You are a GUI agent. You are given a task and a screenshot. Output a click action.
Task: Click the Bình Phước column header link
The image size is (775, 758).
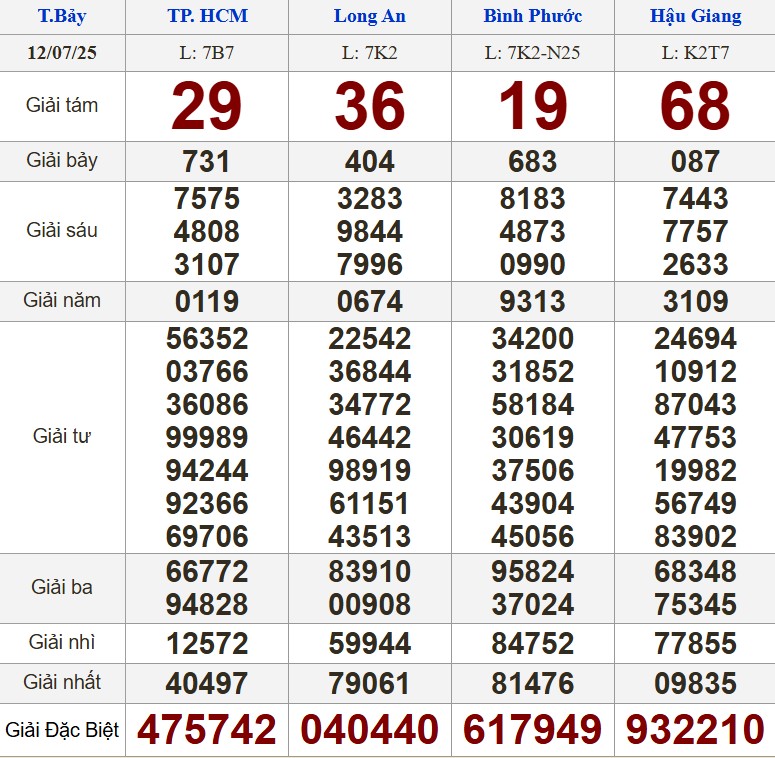532,16
